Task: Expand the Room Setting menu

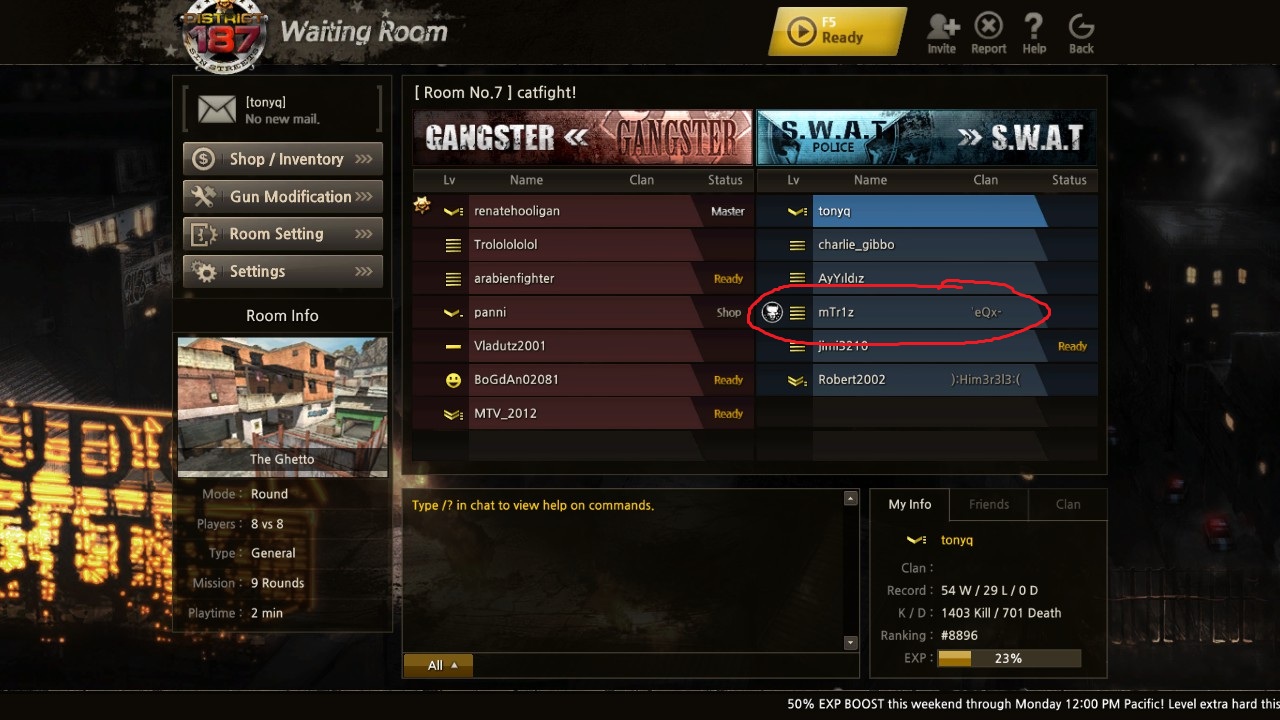Action: [283, 234]
